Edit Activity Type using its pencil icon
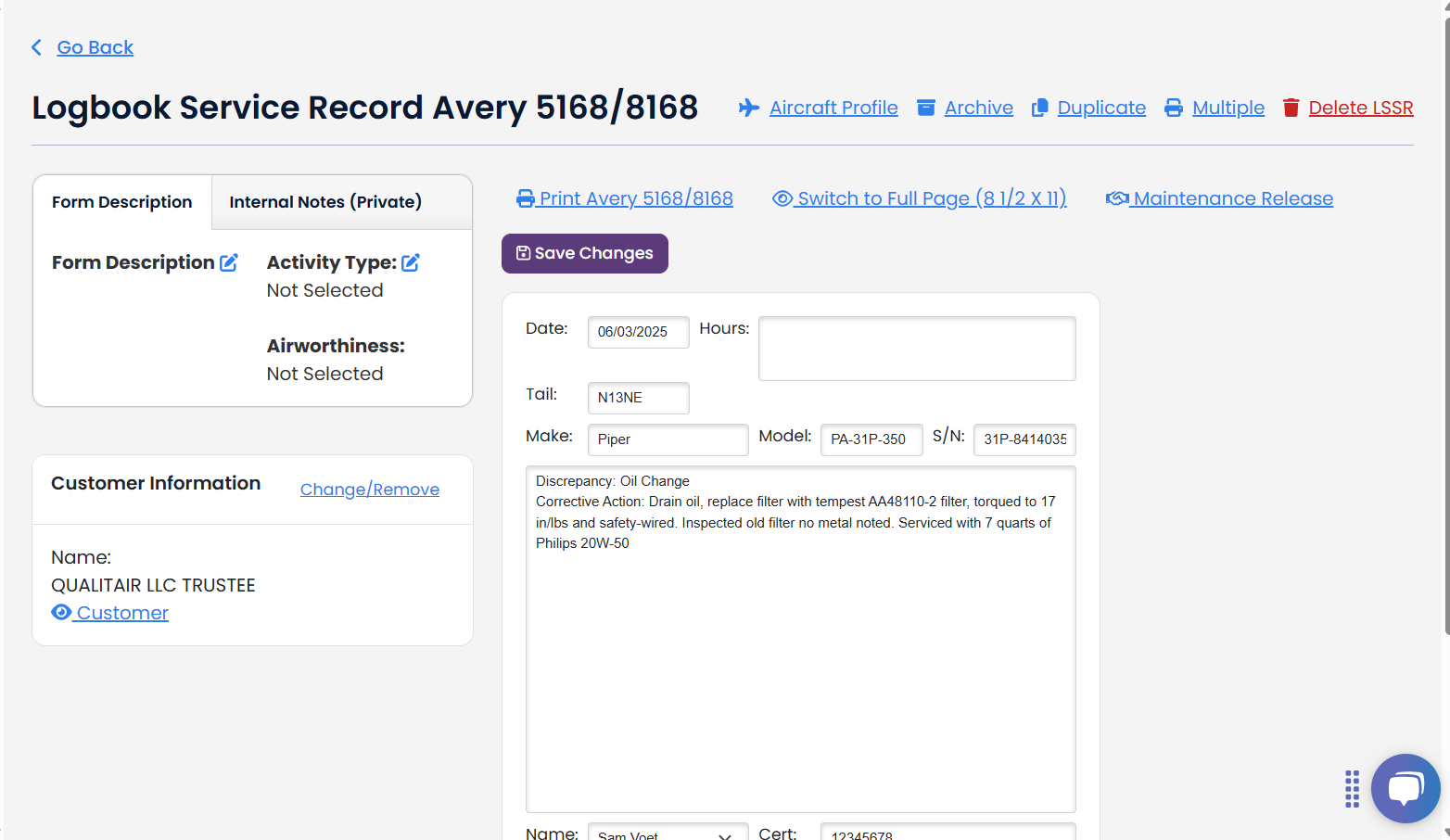The image size is (1450, 840). (411, 262)
